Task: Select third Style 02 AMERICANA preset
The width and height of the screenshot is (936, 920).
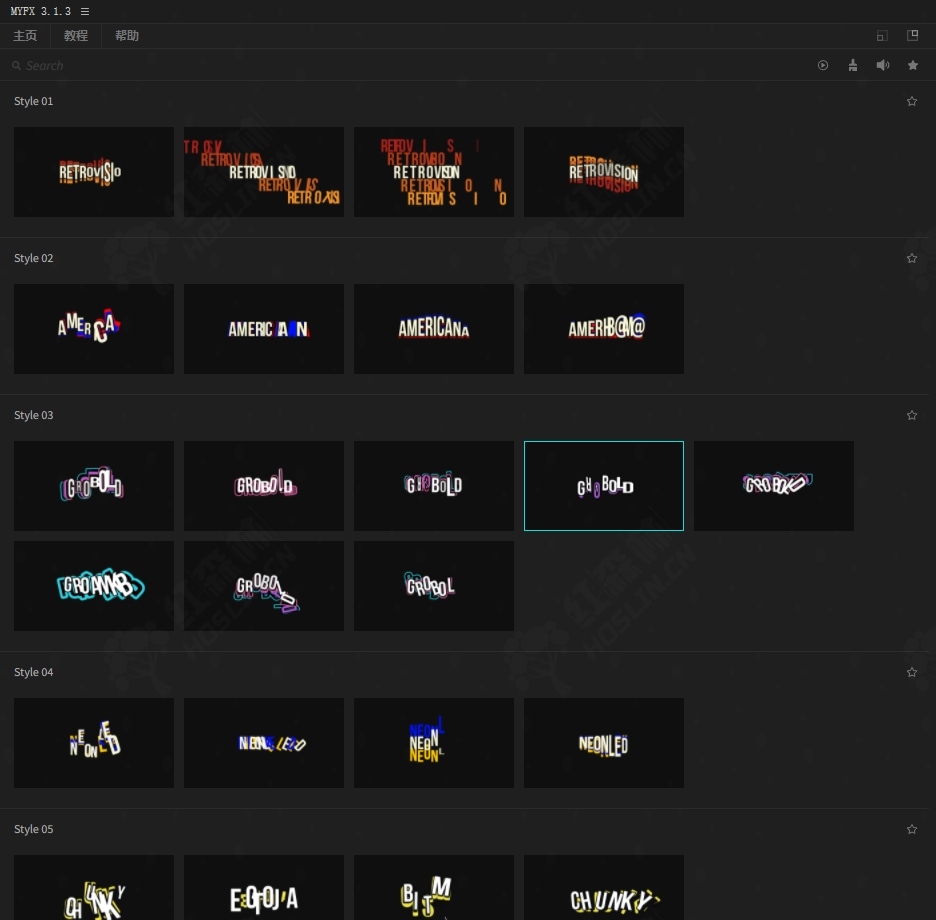Action: click(x=434, y=329)
